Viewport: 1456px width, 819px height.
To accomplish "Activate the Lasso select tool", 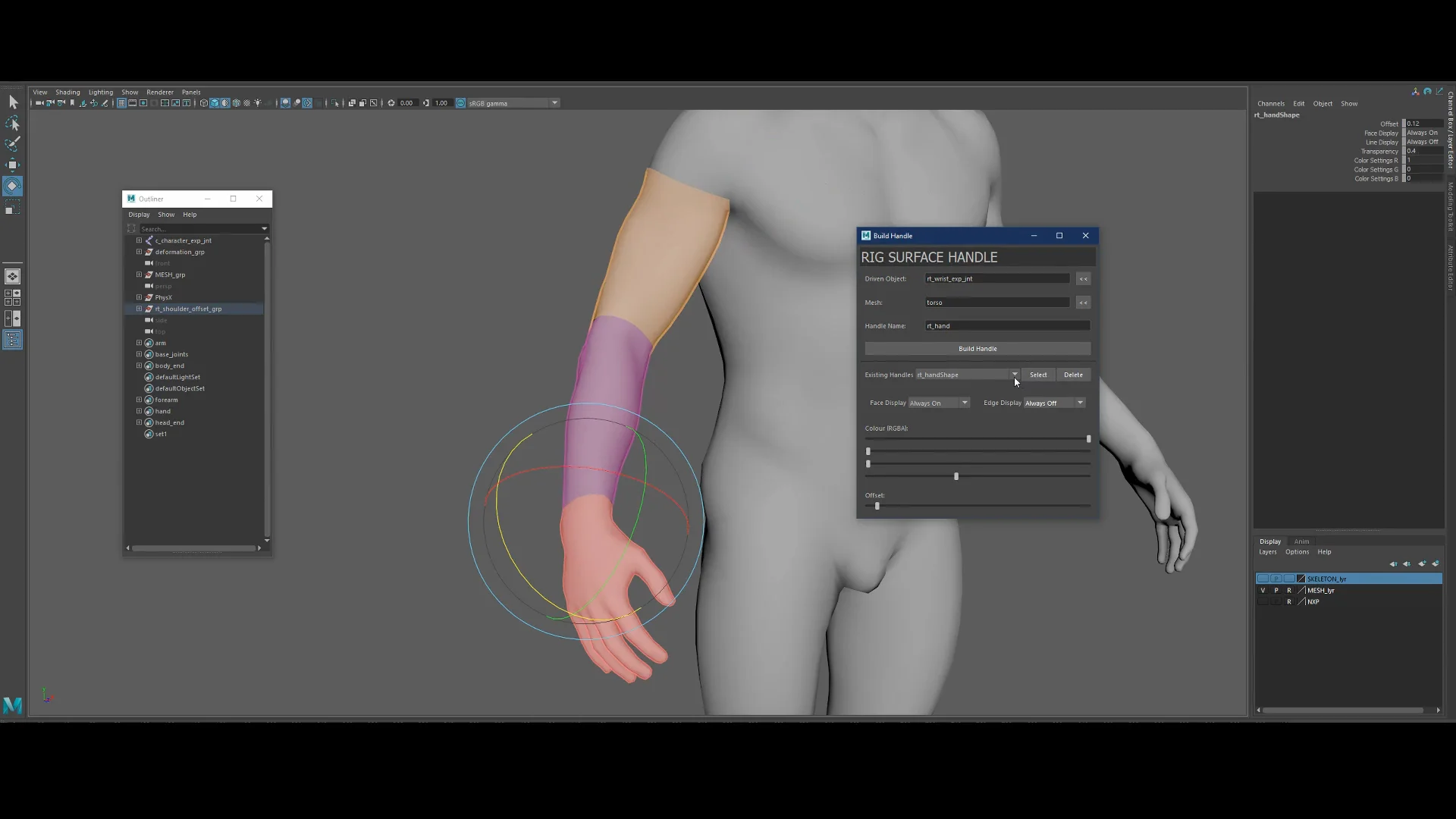I will pyautogui.click(x=13, y=123).
